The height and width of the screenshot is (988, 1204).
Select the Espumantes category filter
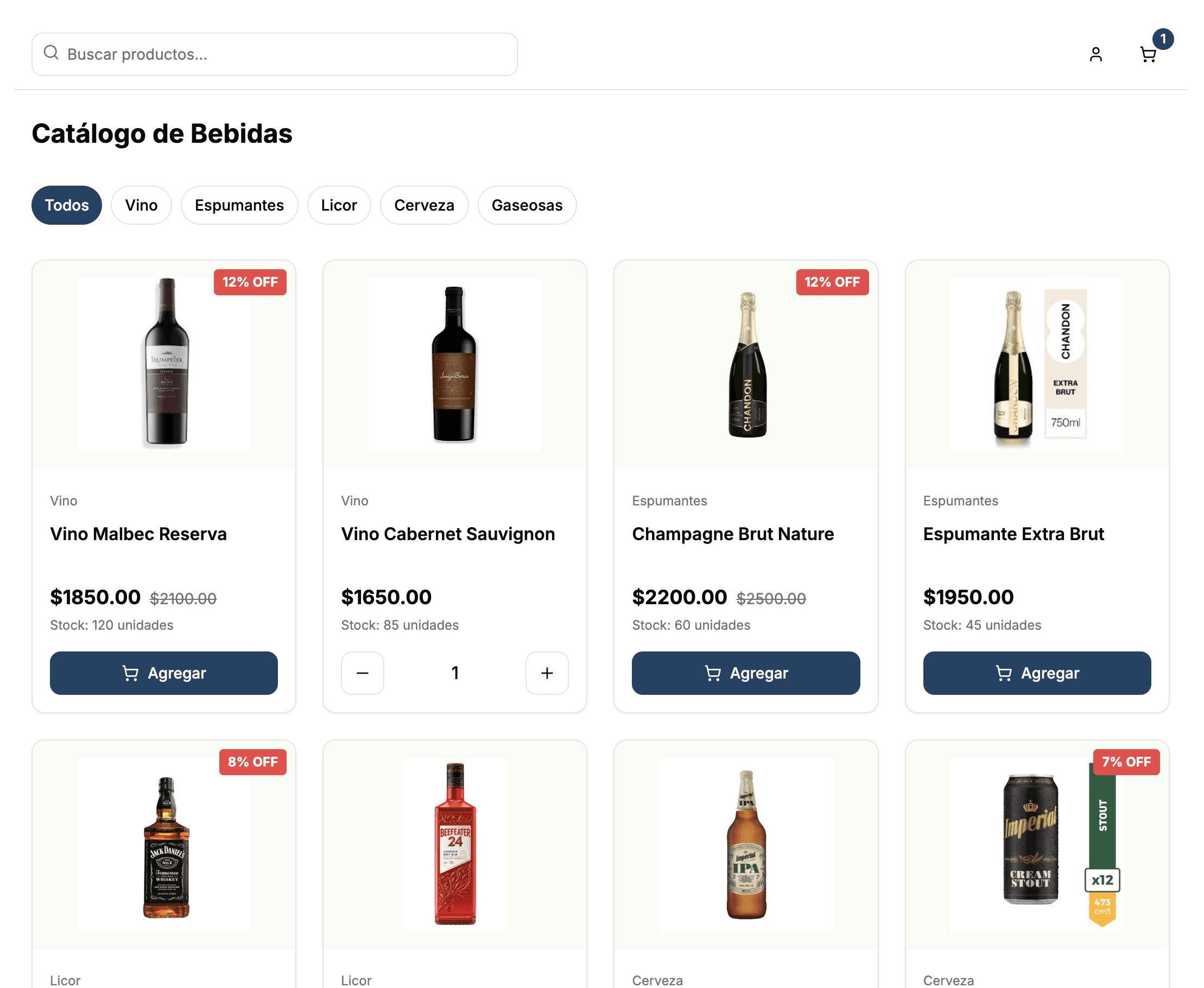coord(239,205)
